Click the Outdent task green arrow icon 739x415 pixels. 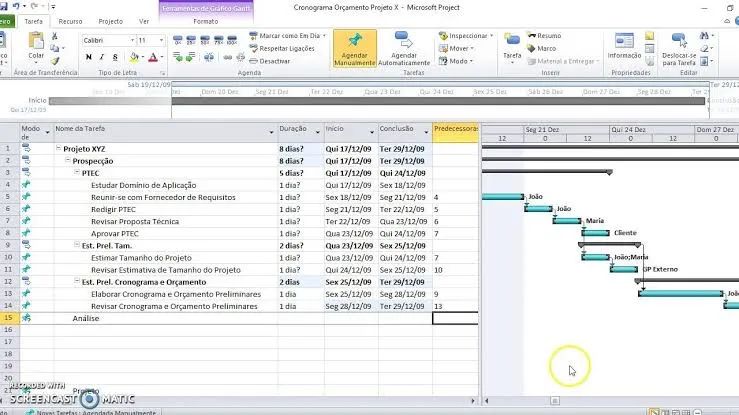178,57
